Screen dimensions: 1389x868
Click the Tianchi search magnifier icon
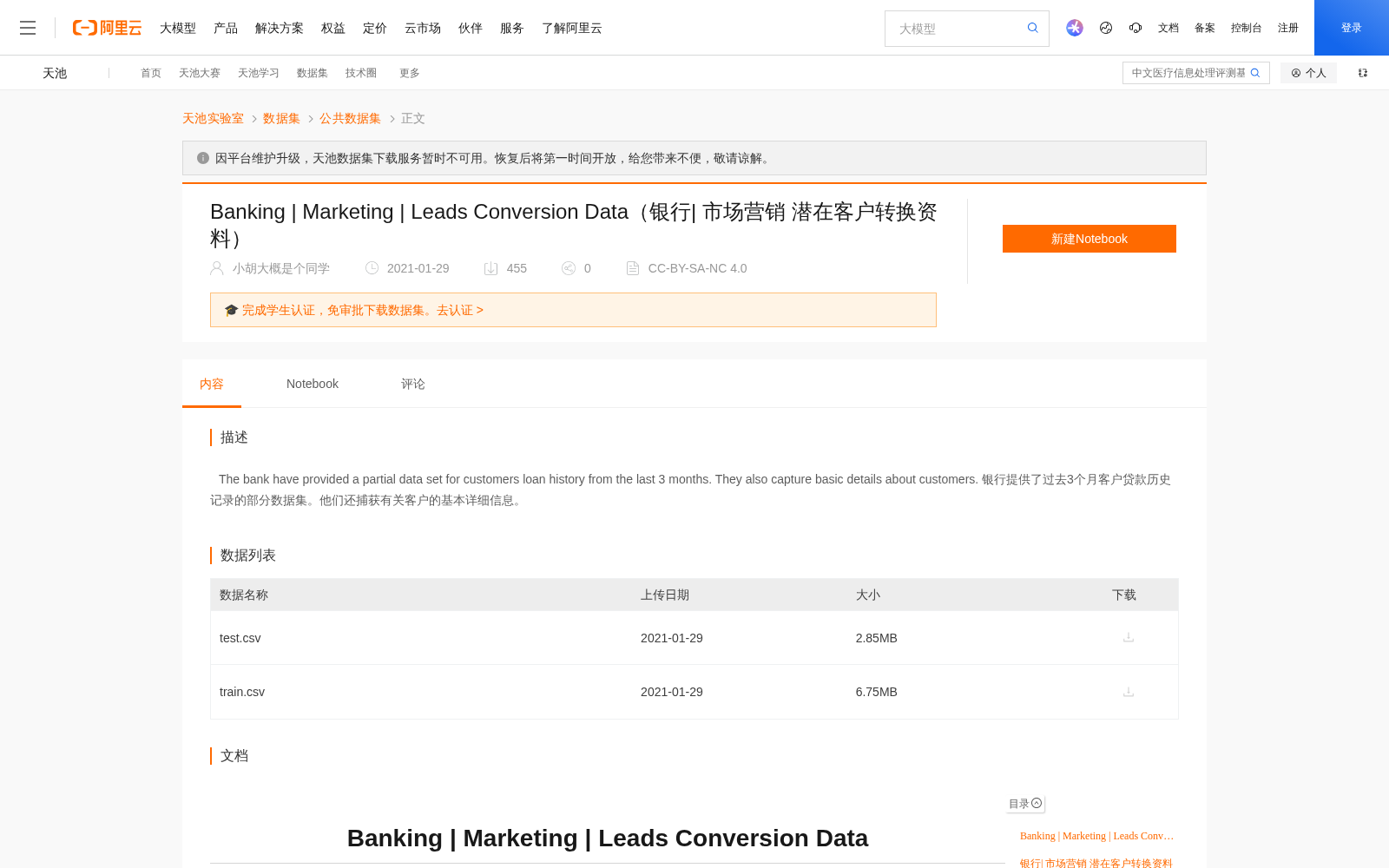(x=1255, y=73)
